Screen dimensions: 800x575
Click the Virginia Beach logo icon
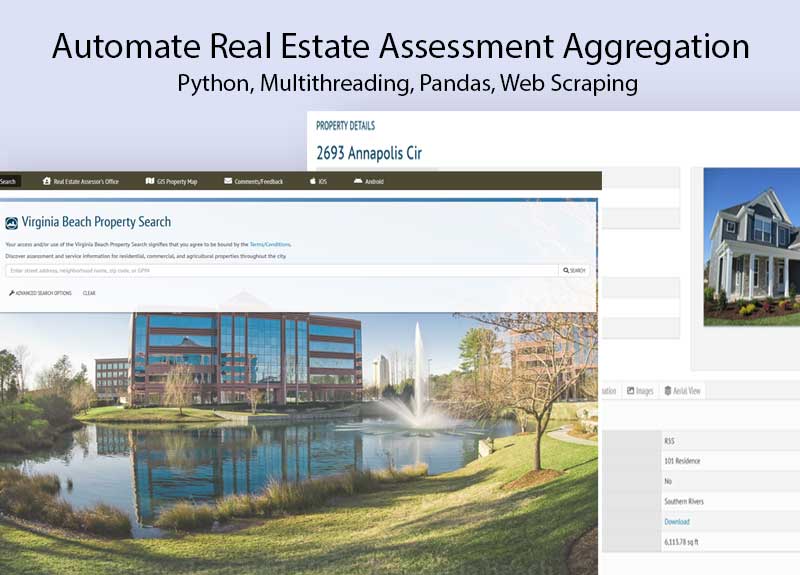coord(11,223)
